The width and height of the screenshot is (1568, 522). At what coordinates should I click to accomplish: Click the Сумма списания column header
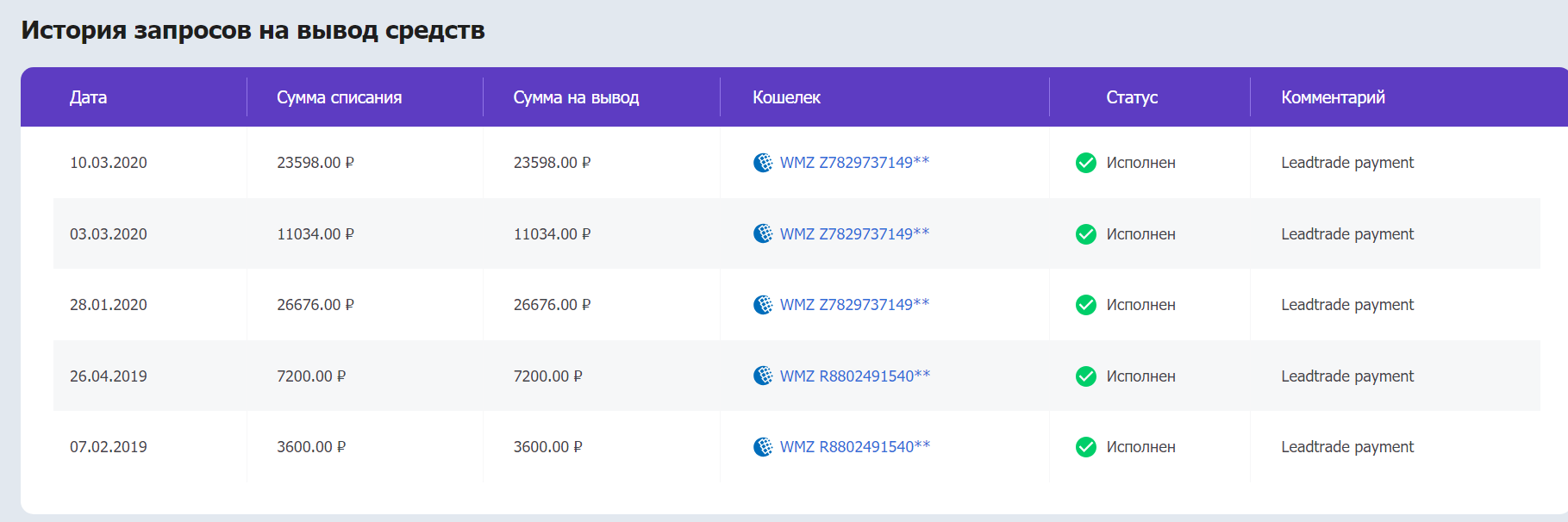tap(339, 97)
